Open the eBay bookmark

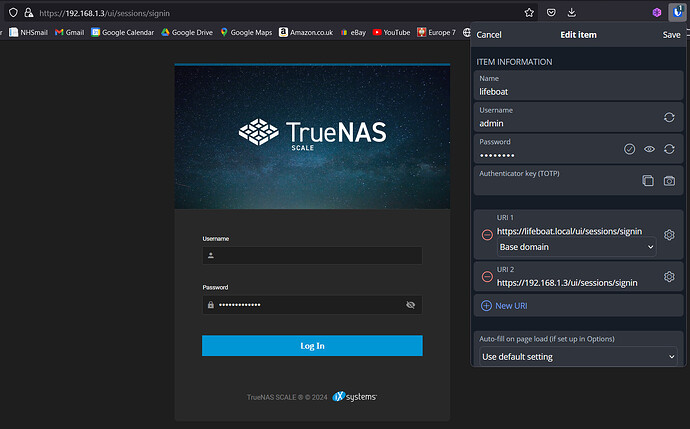pos(353,32)
